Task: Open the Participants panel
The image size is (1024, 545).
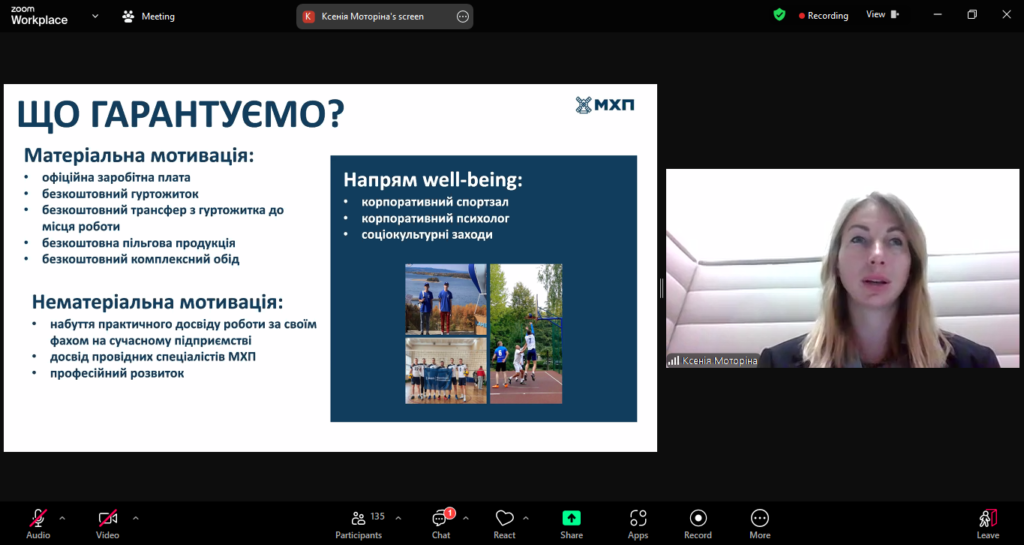Action: point(358,523)
